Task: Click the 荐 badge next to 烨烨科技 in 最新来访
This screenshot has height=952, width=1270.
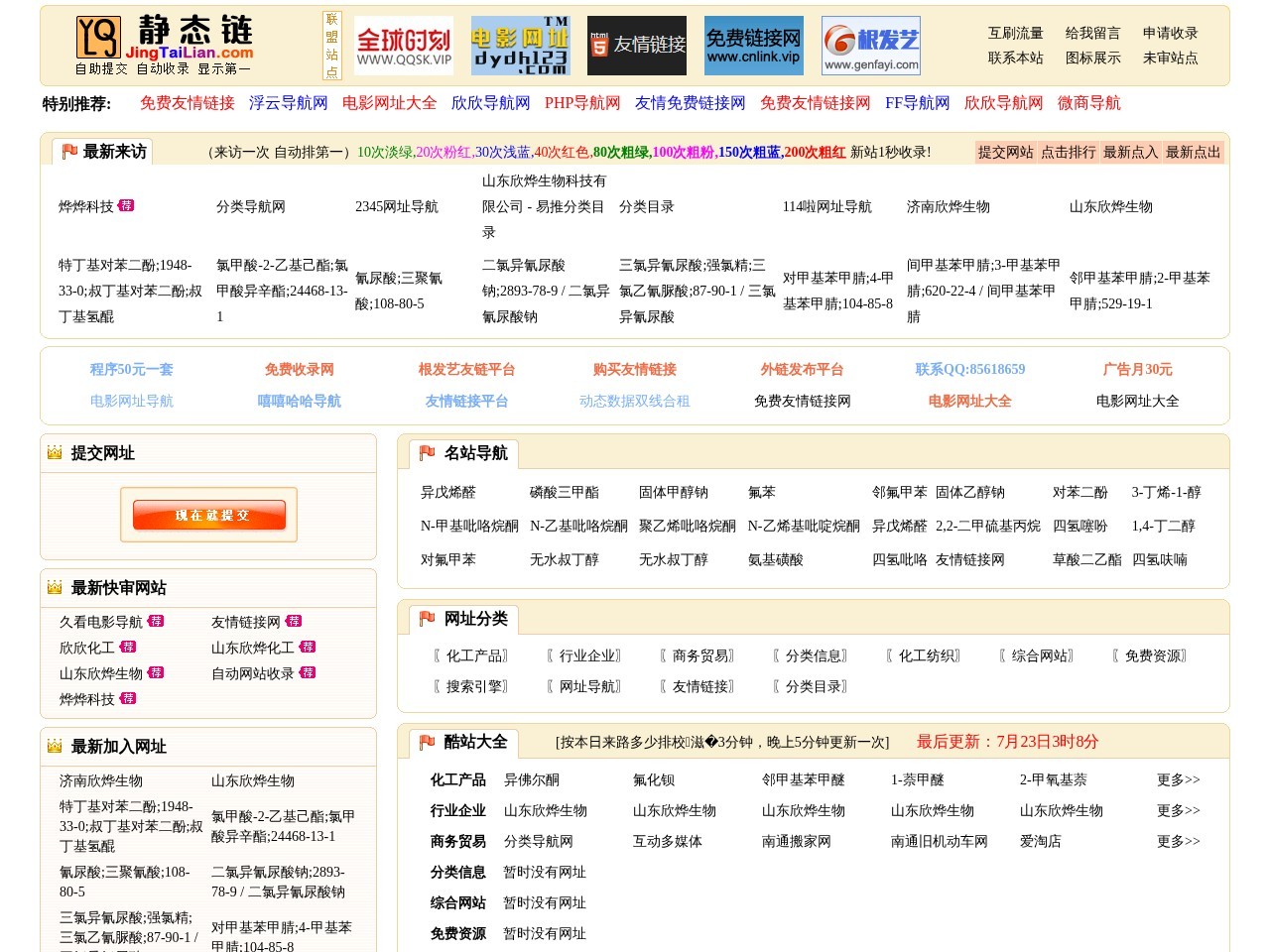Action: tap(126, 205)
